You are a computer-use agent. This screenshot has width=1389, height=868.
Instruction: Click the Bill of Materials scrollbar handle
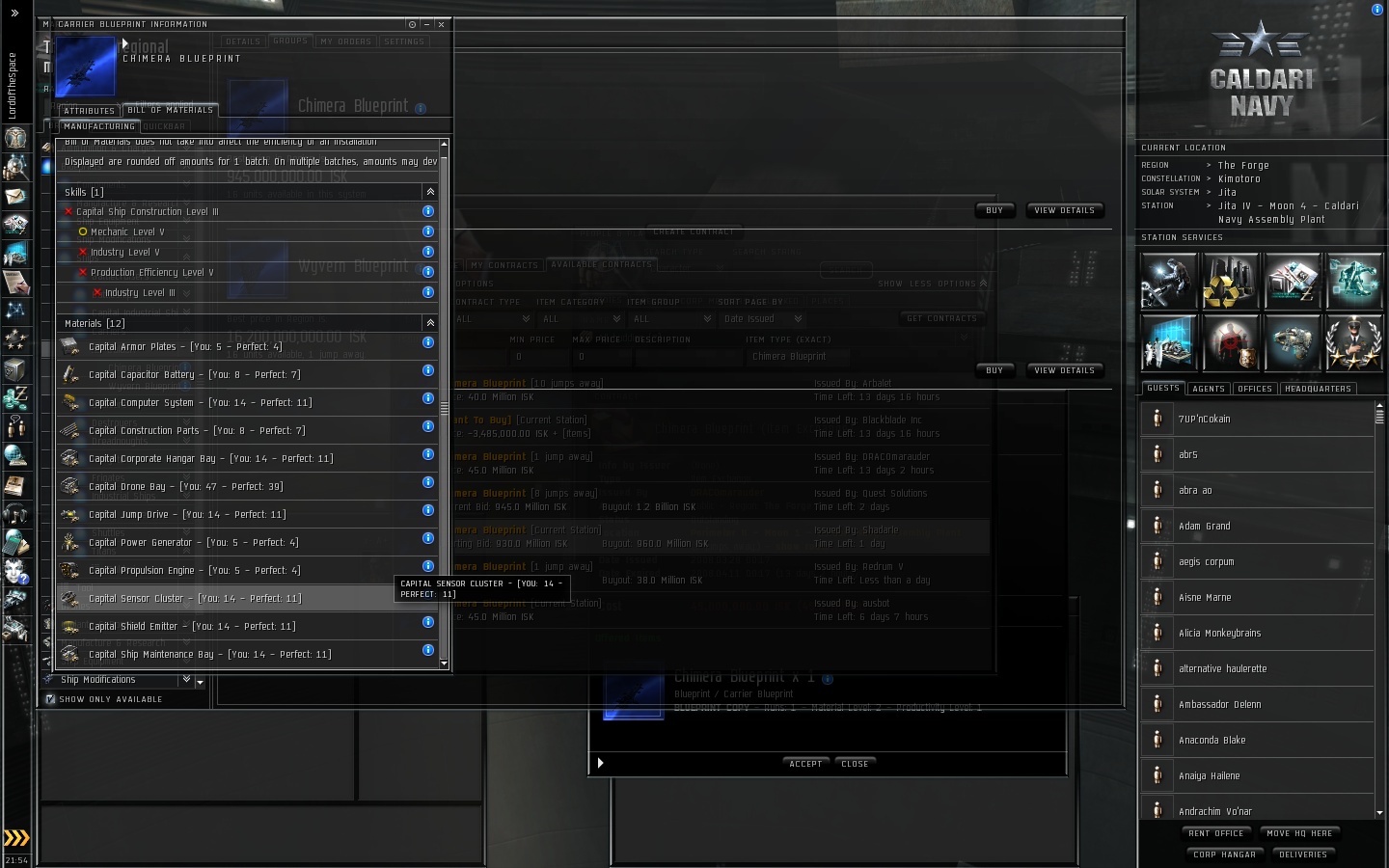444,409
